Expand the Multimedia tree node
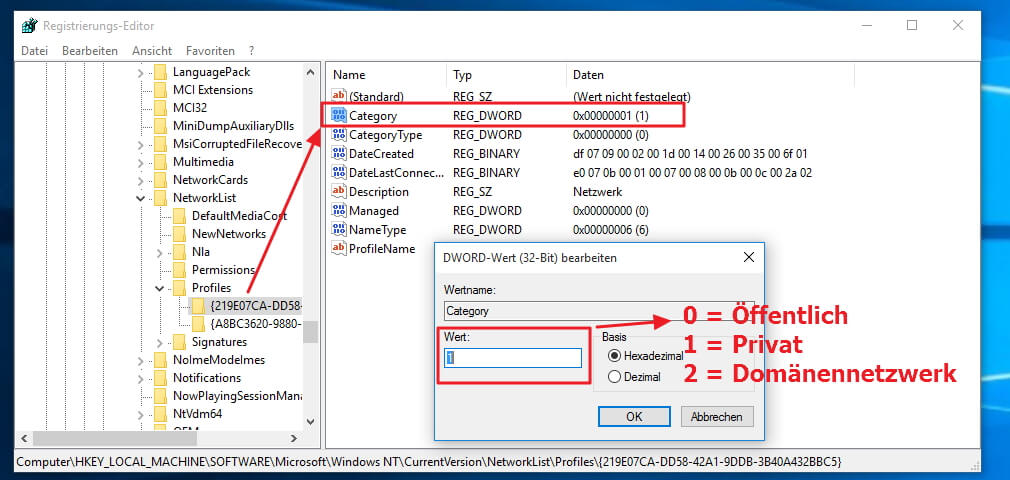1010x480 pixels. coord(141,162)
